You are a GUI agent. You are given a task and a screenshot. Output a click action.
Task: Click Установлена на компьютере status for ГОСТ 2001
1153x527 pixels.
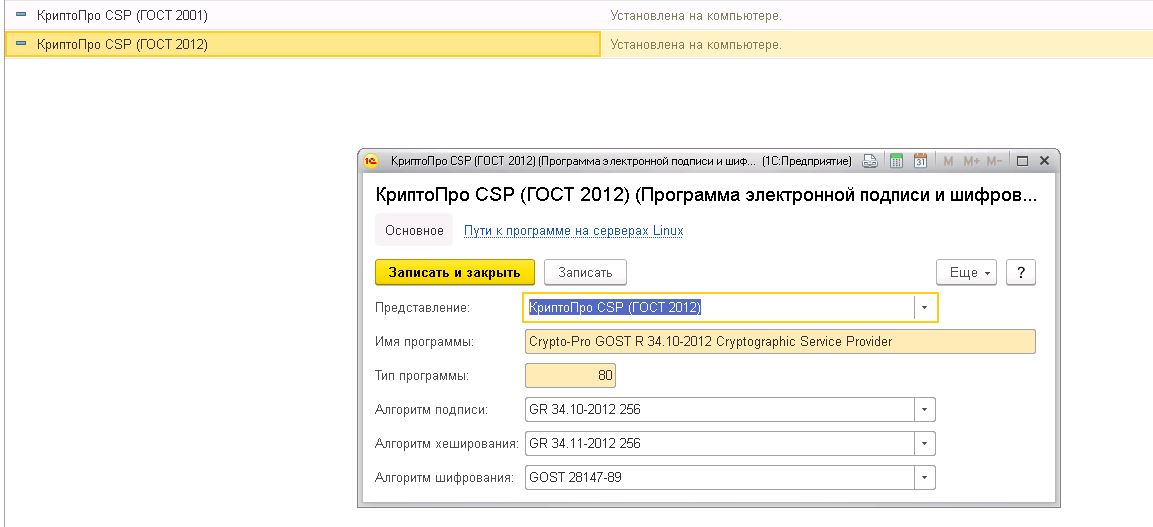click(696, 15)
